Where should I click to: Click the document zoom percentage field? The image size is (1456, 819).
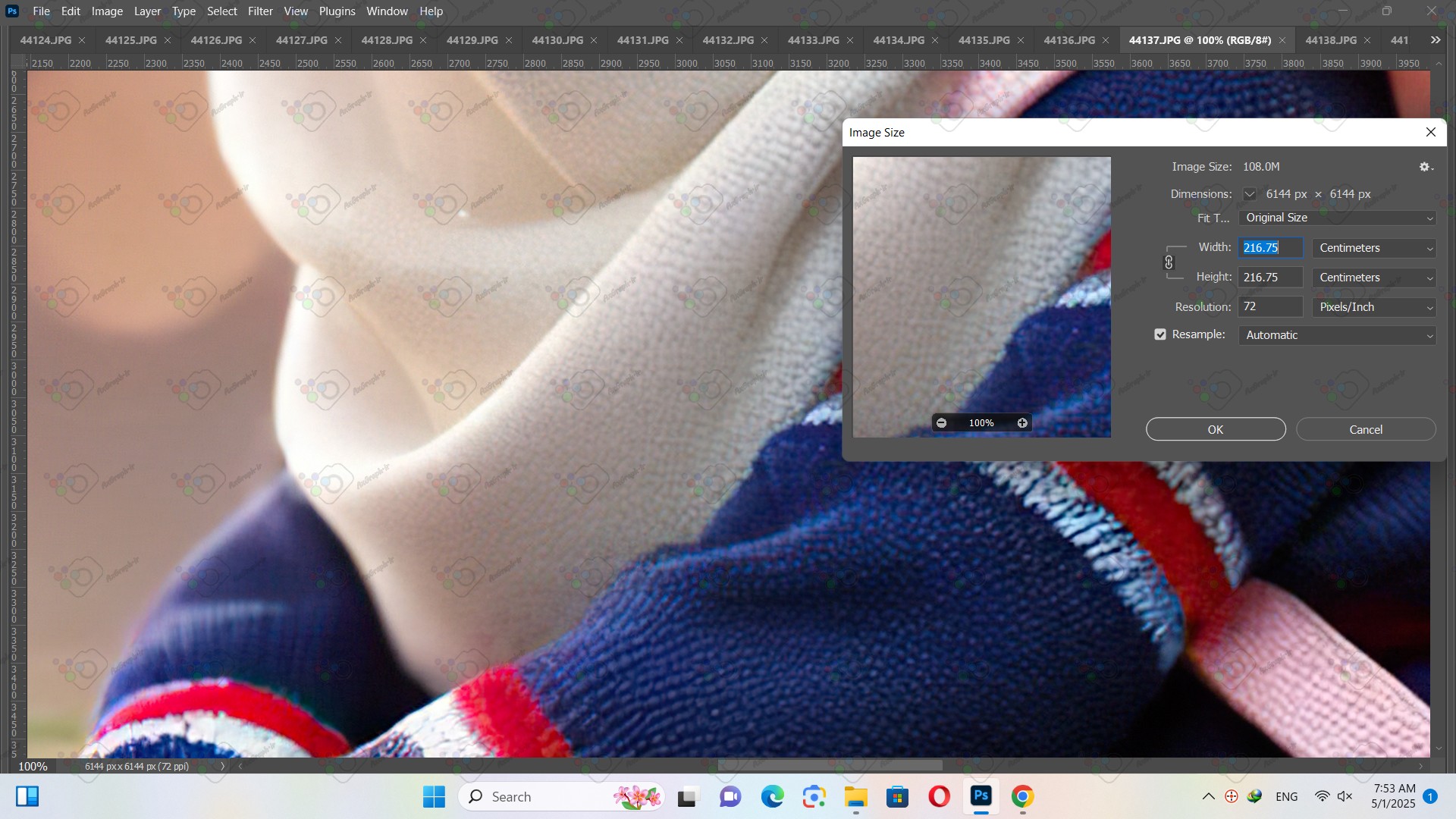coord(33,766)
